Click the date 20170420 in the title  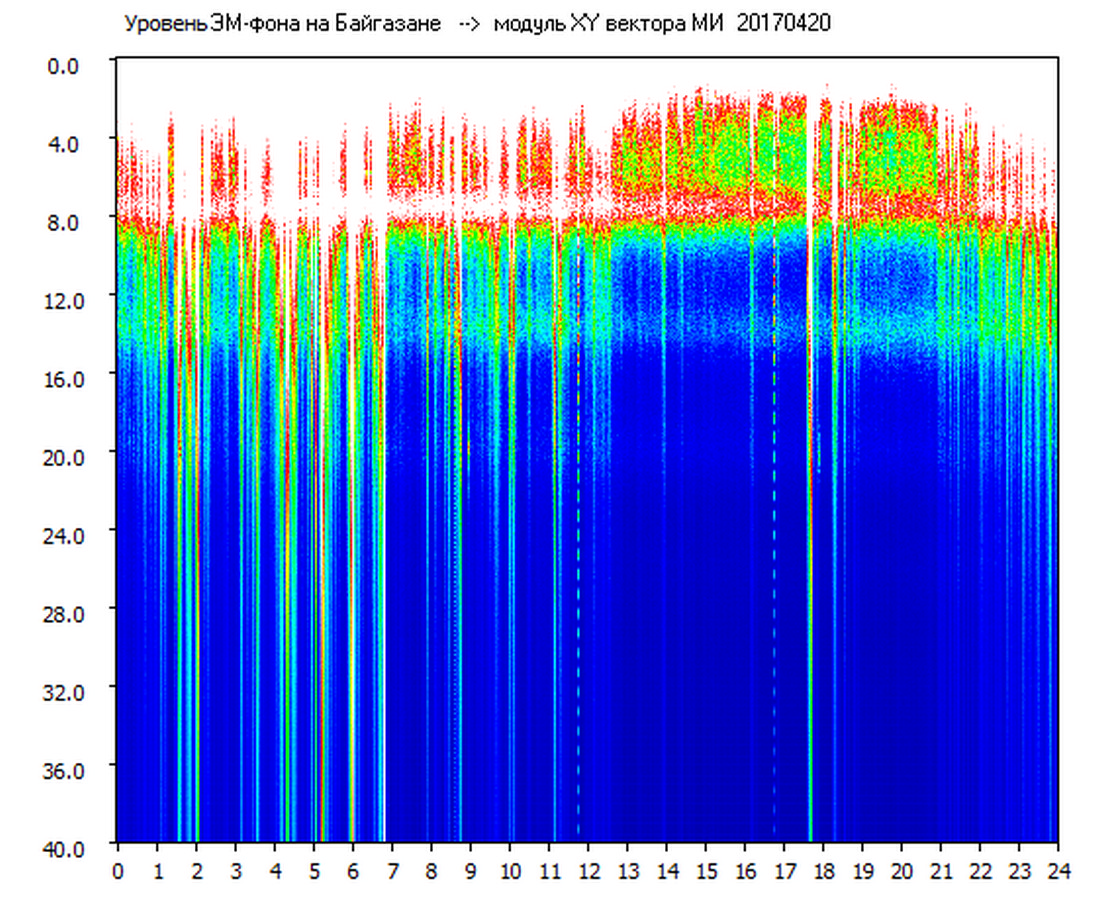[x=783, y=24]
